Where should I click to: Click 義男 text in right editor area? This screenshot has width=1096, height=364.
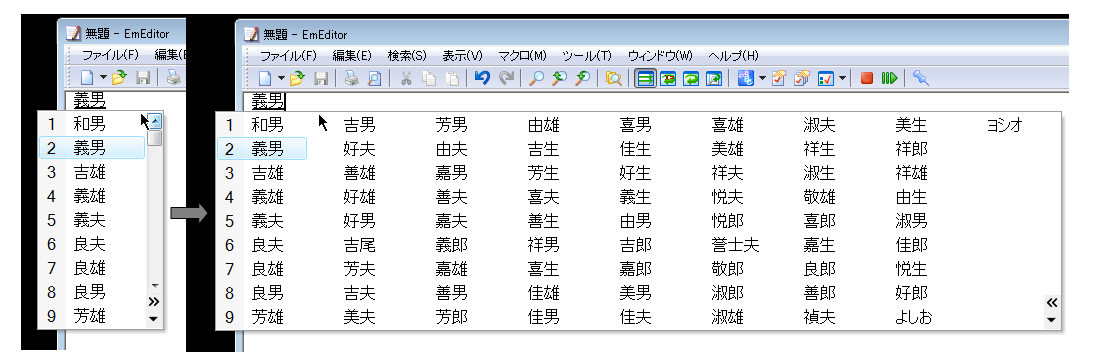(268, 101)
